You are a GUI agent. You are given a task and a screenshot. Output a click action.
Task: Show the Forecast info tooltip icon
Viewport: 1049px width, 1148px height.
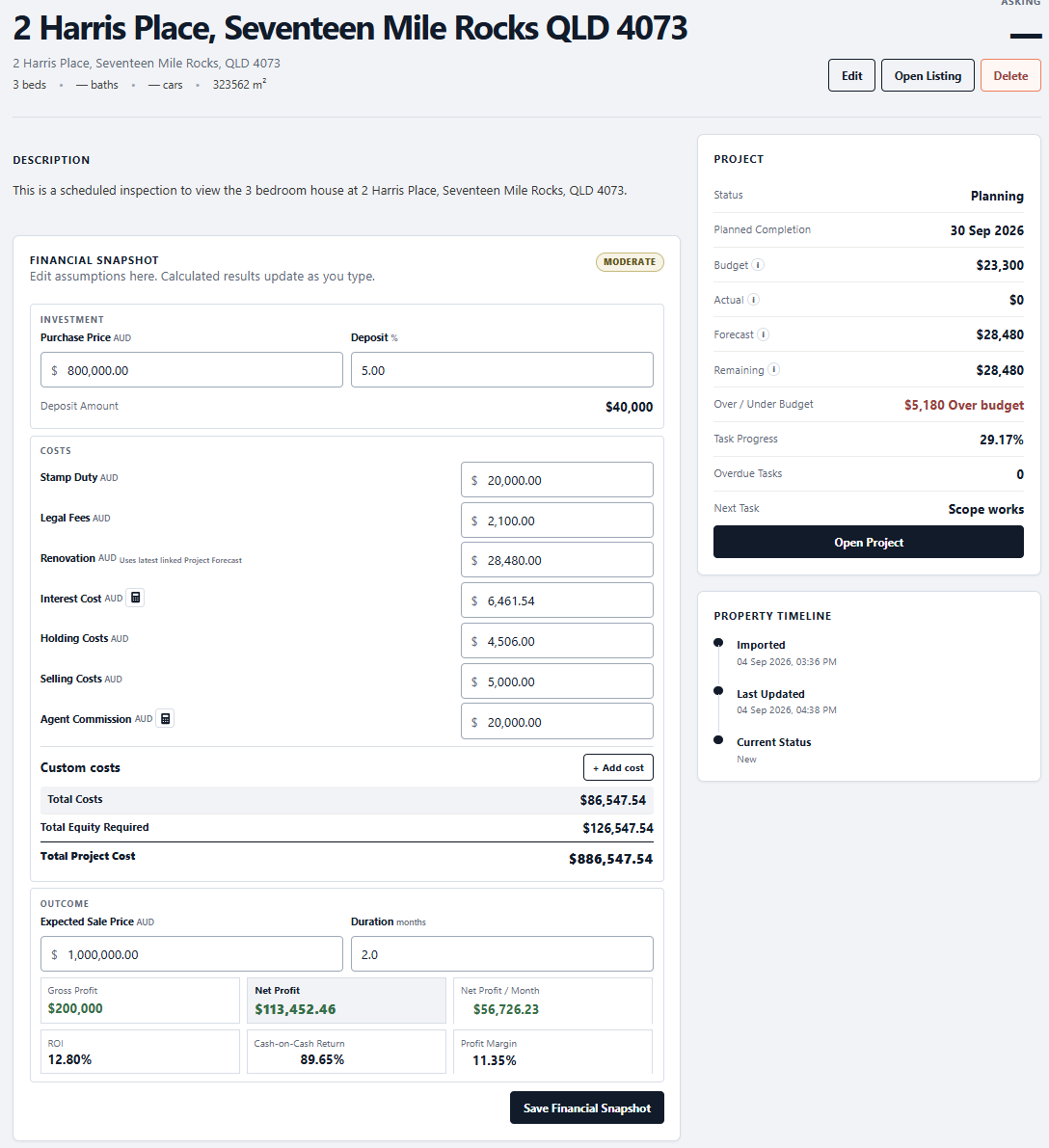click(764, 334)
